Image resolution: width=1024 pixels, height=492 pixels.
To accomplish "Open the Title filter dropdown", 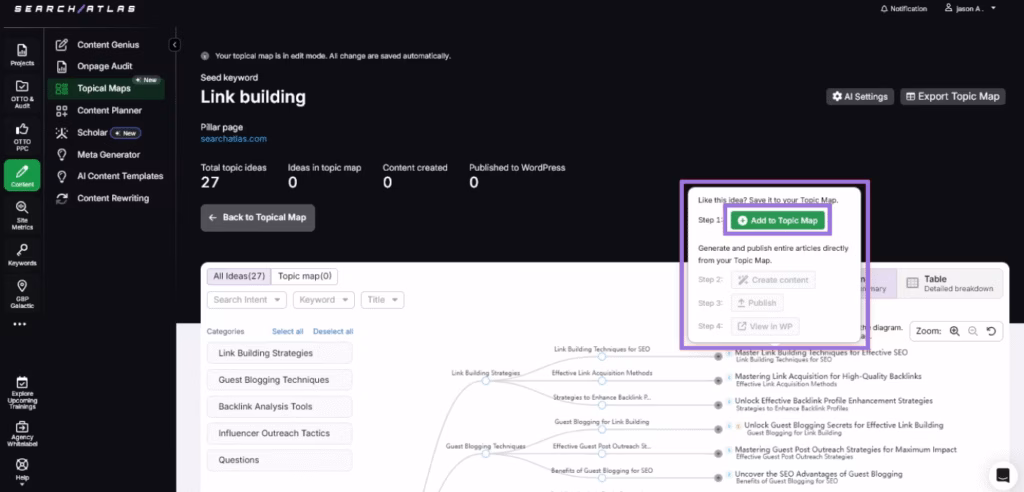I will tap(382, 299).
